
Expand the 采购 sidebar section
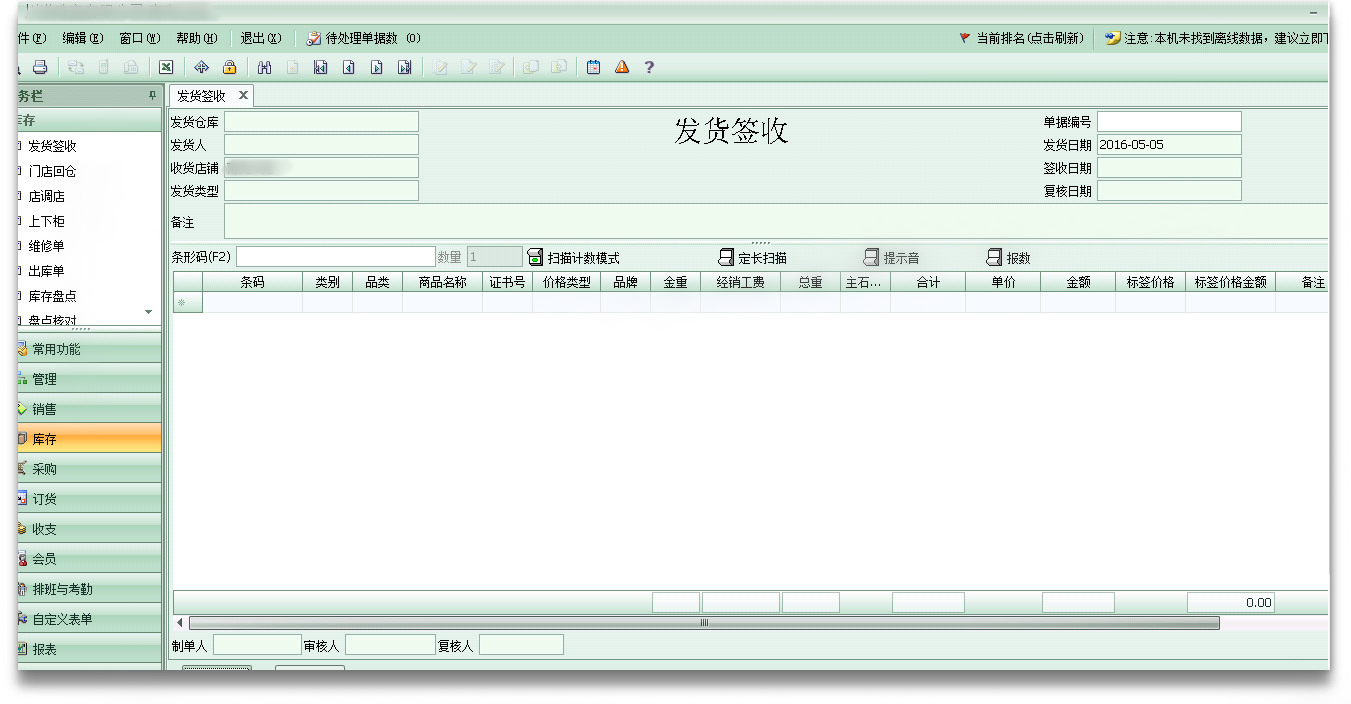[x=89, y=469]
